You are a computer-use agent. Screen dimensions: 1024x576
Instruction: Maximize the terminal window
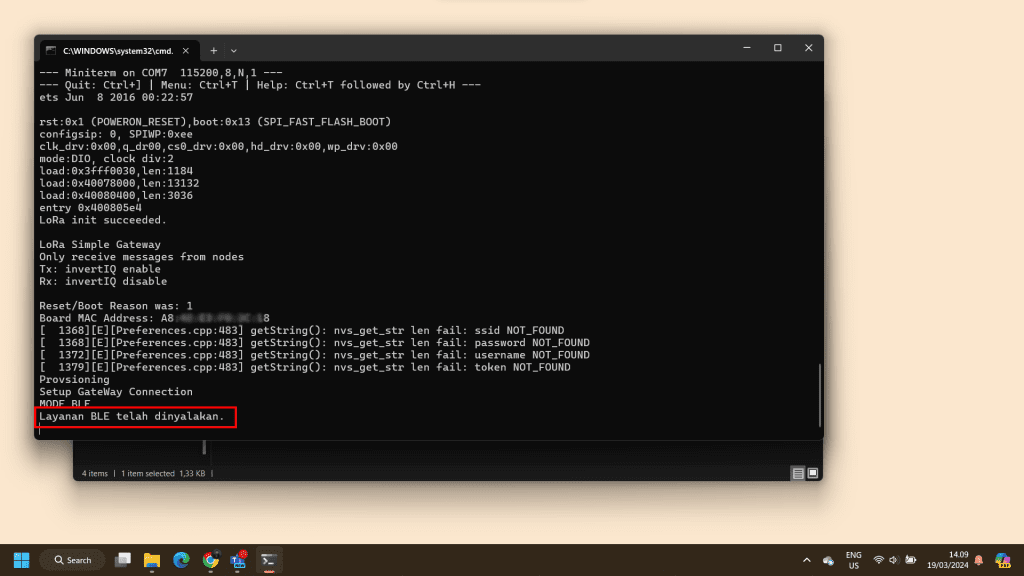coord(777,48)
